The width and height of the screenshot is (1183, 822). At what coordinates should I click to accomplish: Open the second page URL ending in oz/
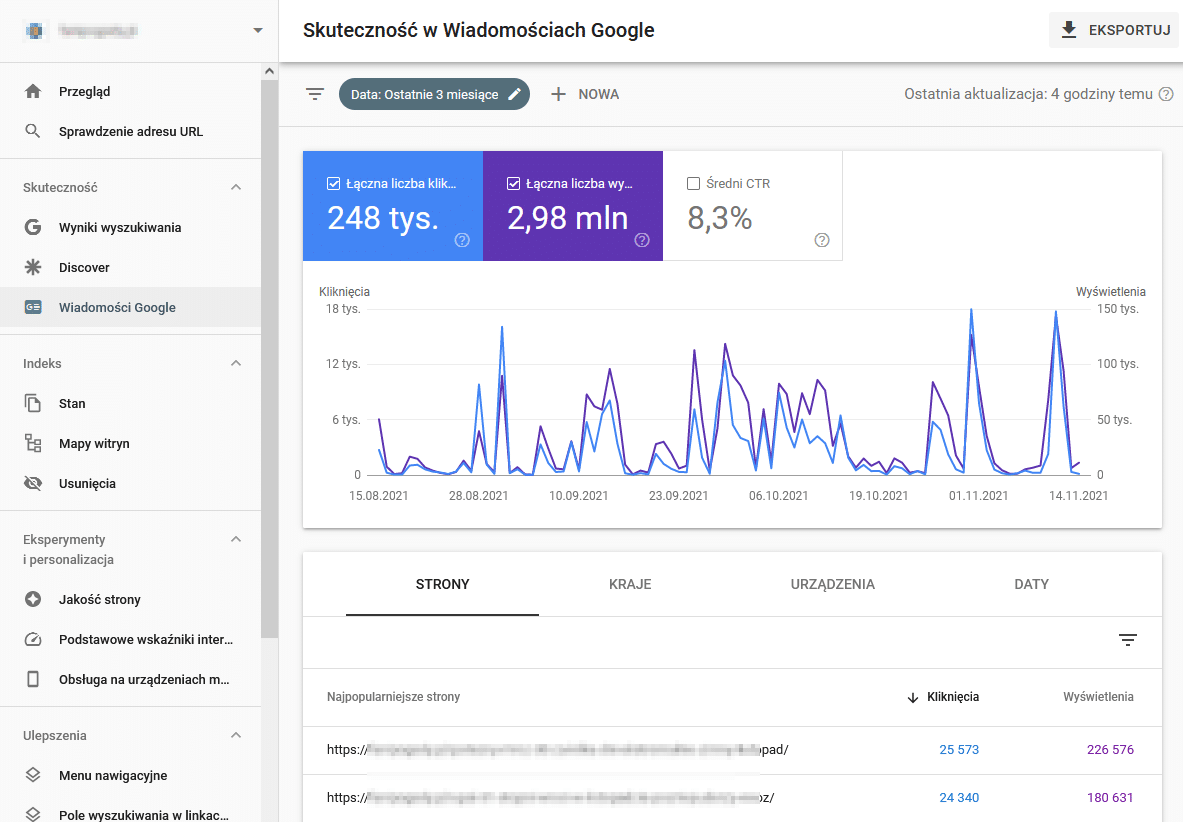point(550,797)
